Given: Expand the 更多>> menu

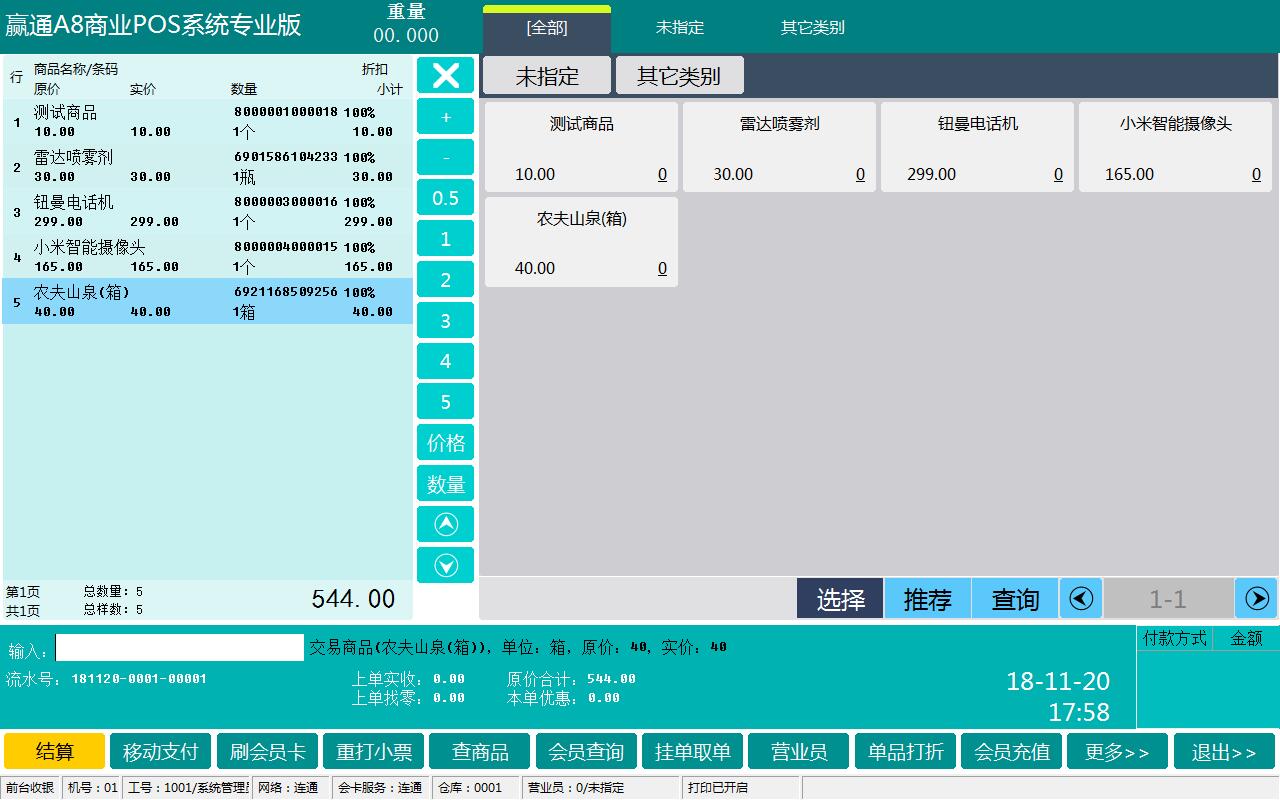Looking at the screenshot, I should click(1117, 751).
